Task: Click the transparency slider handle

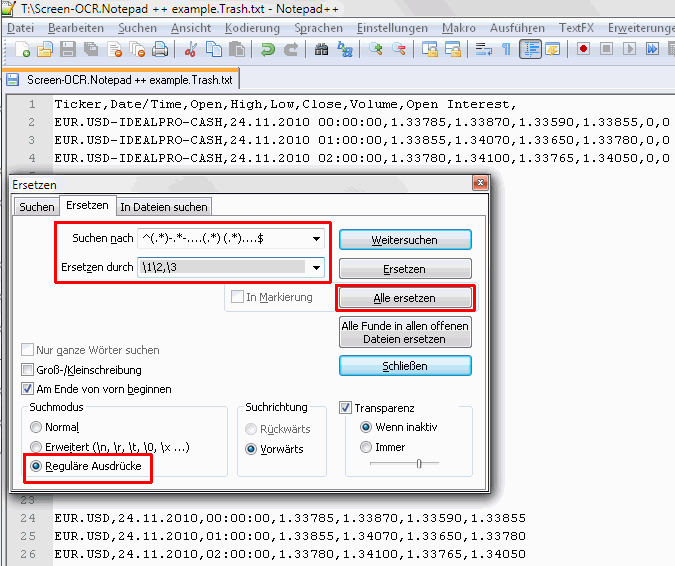Action: coord(419,463)
